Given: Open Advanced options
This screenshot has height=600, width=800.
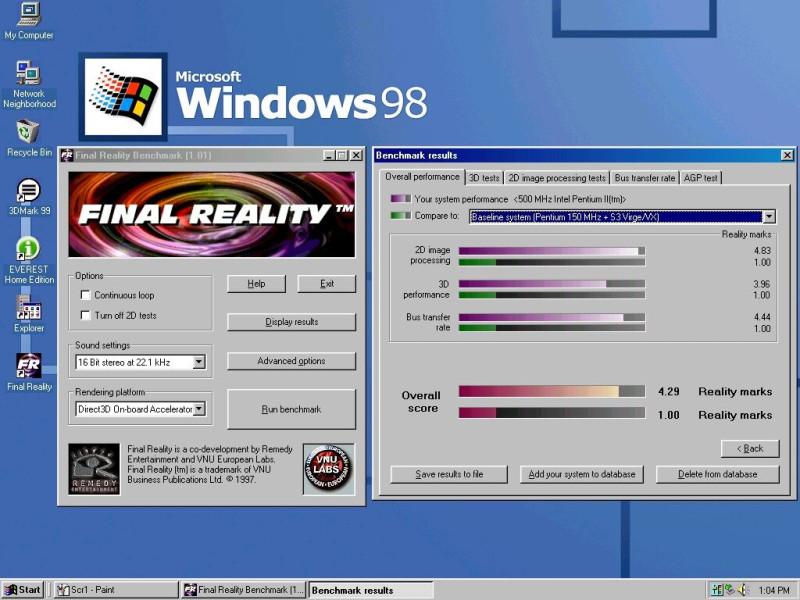Looking at the screenshot, I should [291, 361].
